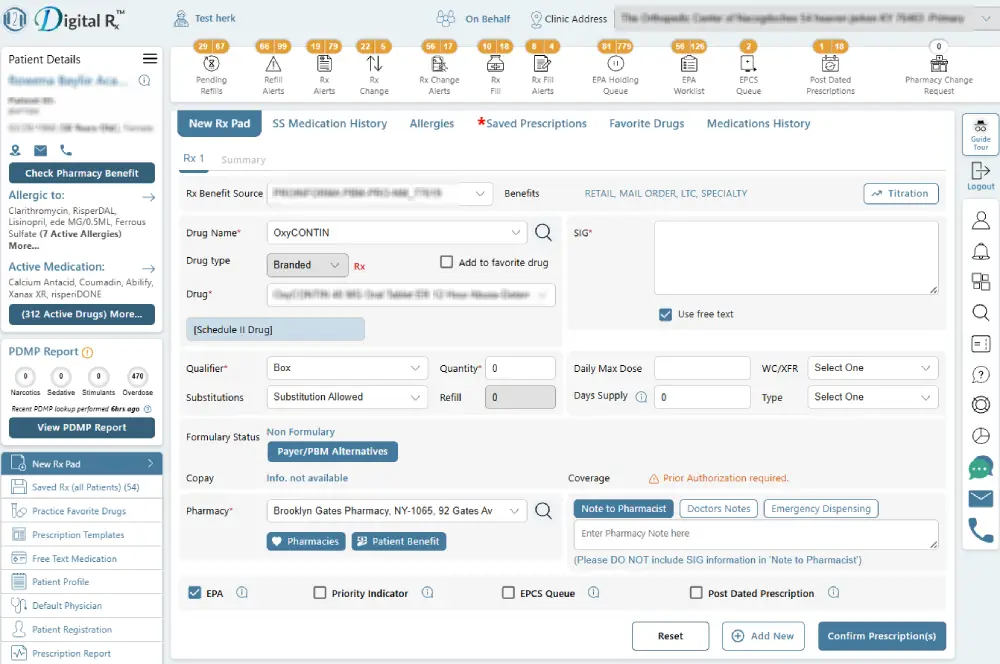This screenshot has width=1000, height=664.
Task: Open Patient Details hamburger menu
Action: point(150,59)
